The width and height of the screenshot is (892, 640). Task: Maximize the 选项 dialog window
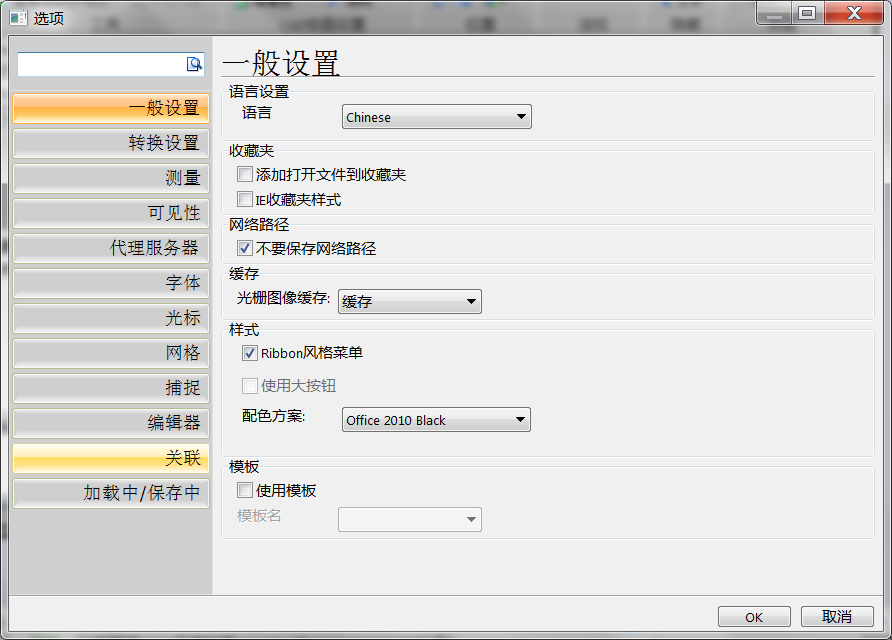coord(806,13)
